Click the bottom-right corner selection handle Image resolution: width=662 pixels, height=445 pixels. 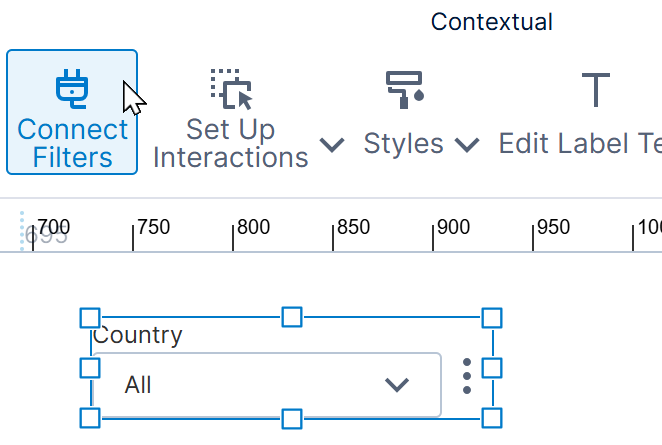click(x=492, y=418)
